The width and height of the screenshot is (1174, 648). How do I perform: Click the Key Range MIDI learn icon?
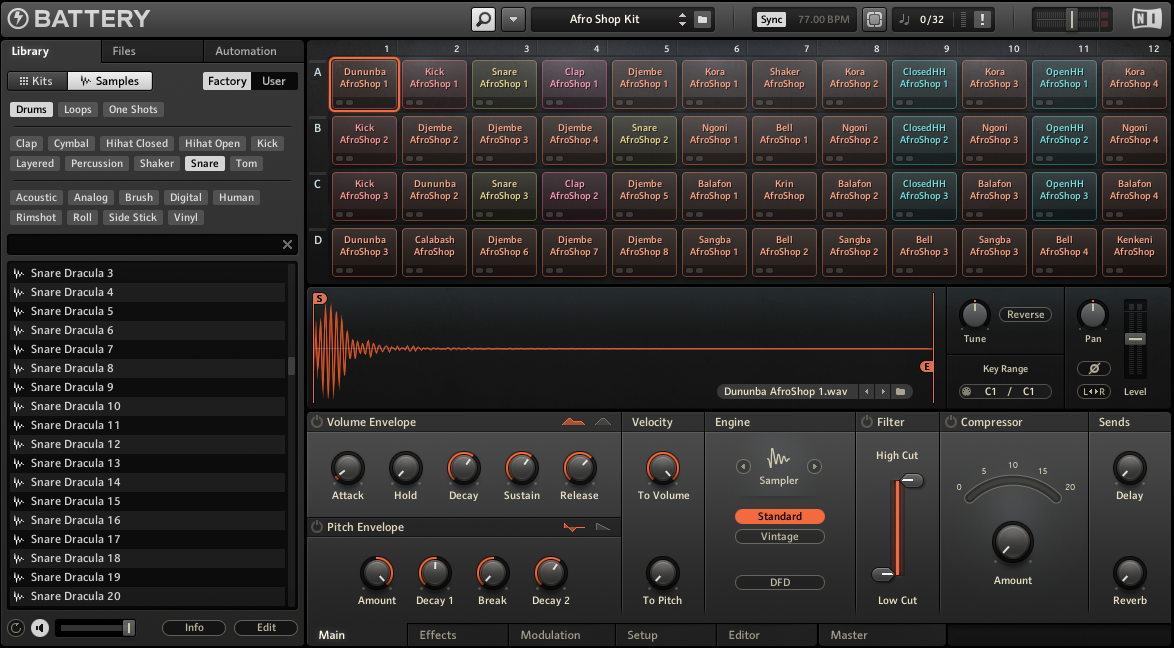pyautogui.click(x=967, y=392)
